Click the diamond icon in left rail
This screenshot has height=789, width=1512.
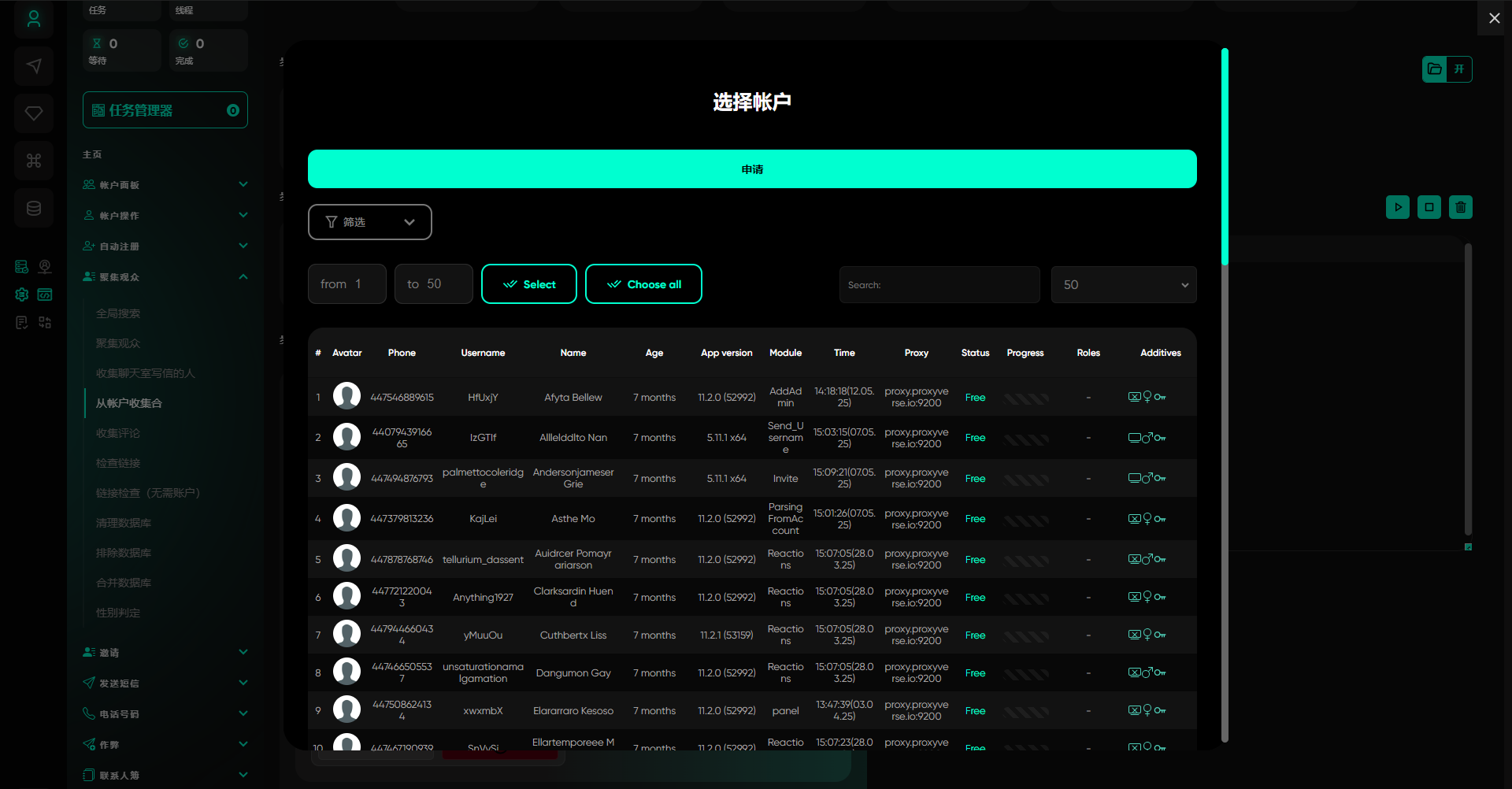click(x=33, y=113)
